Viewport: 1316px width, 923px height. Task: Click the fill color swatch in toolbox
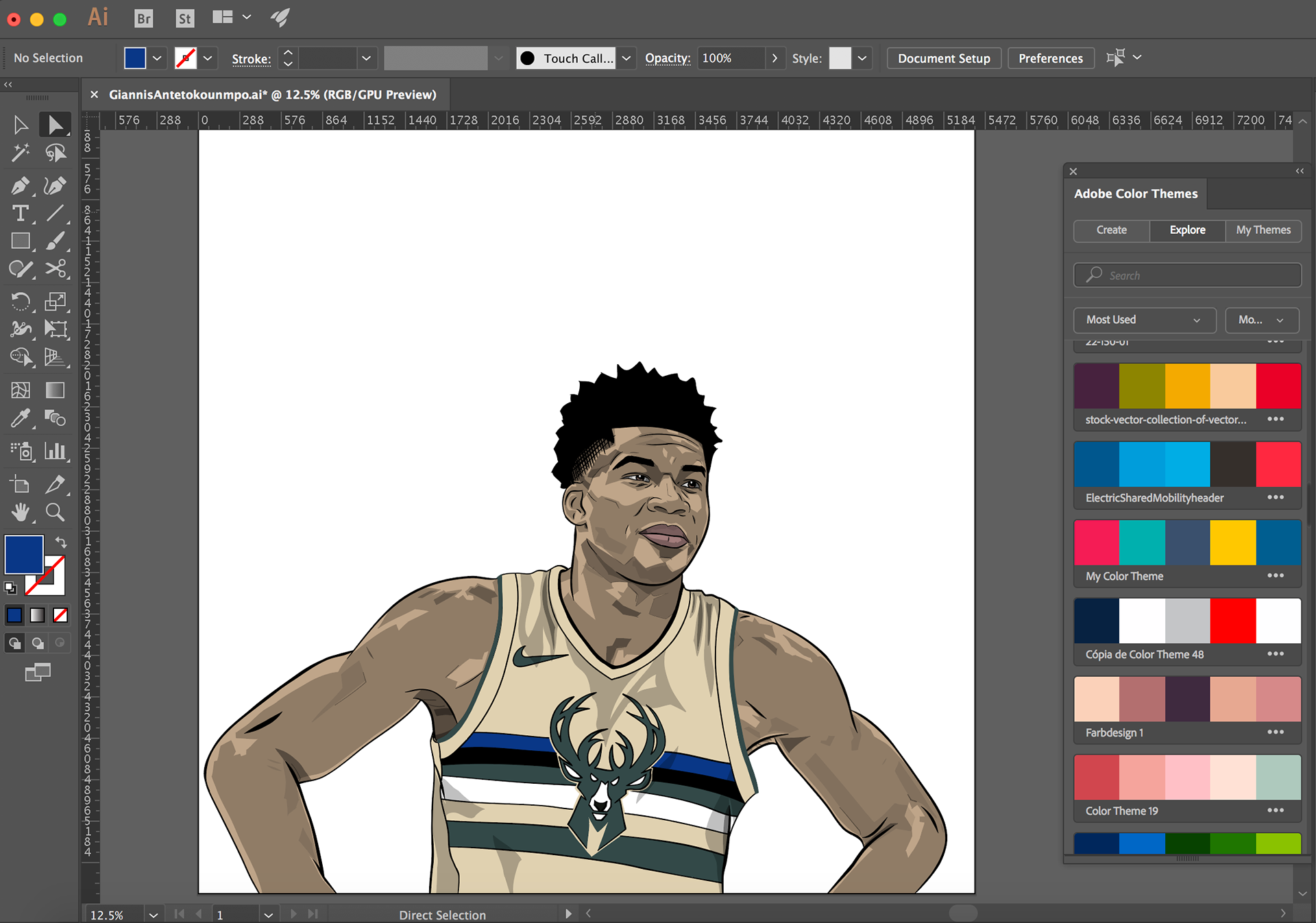(x=24, y=554)
